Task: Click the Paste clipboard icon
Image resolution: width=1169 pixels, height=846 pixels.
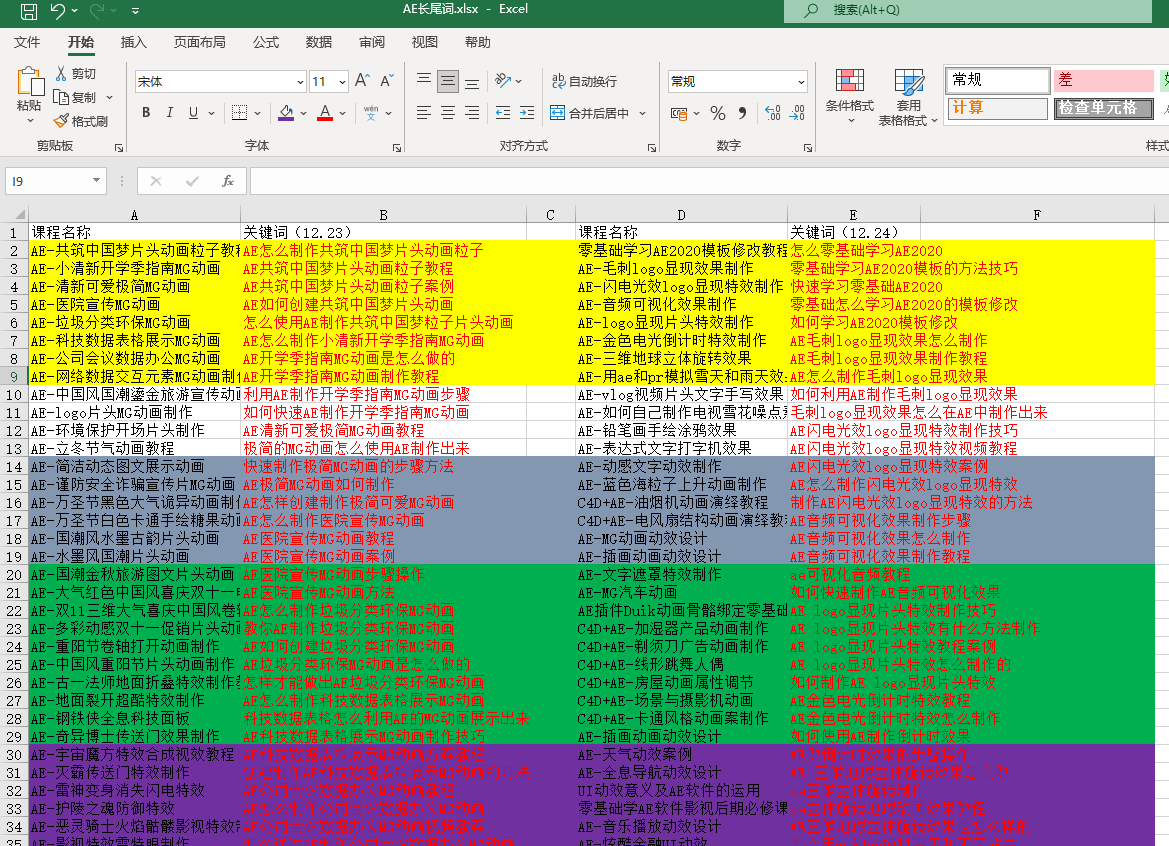Action: pyautogui.click(x=30, y=83)
